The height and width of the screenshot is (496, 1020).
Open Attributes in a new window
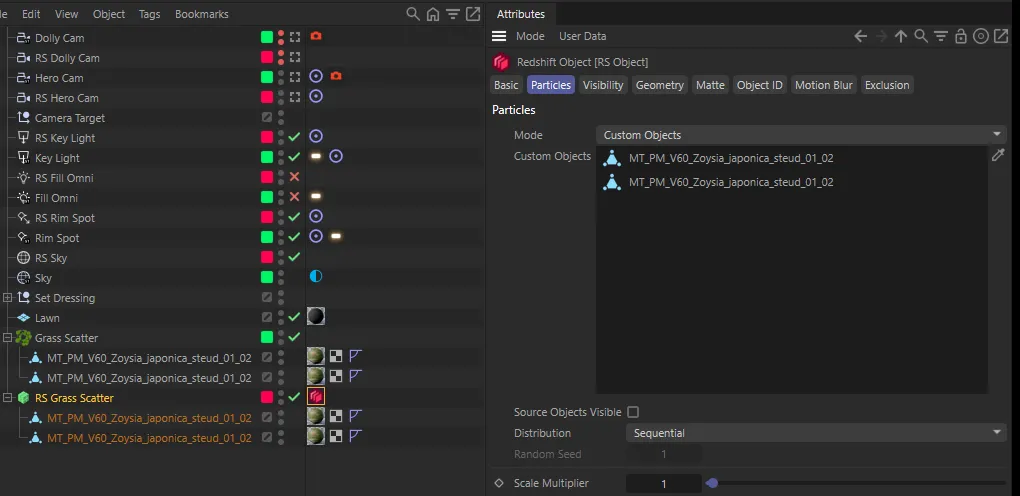[1000, 36]
